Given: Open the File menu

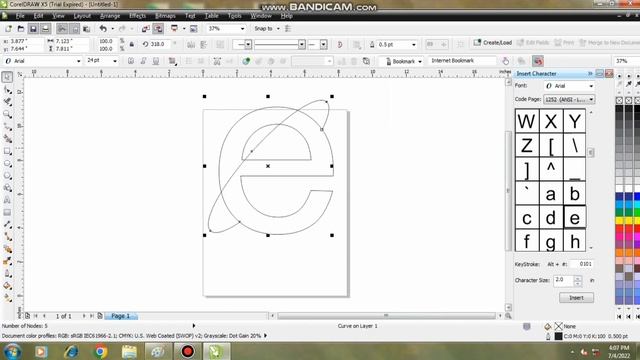Looking at the screenshot, I should point(20,16).
